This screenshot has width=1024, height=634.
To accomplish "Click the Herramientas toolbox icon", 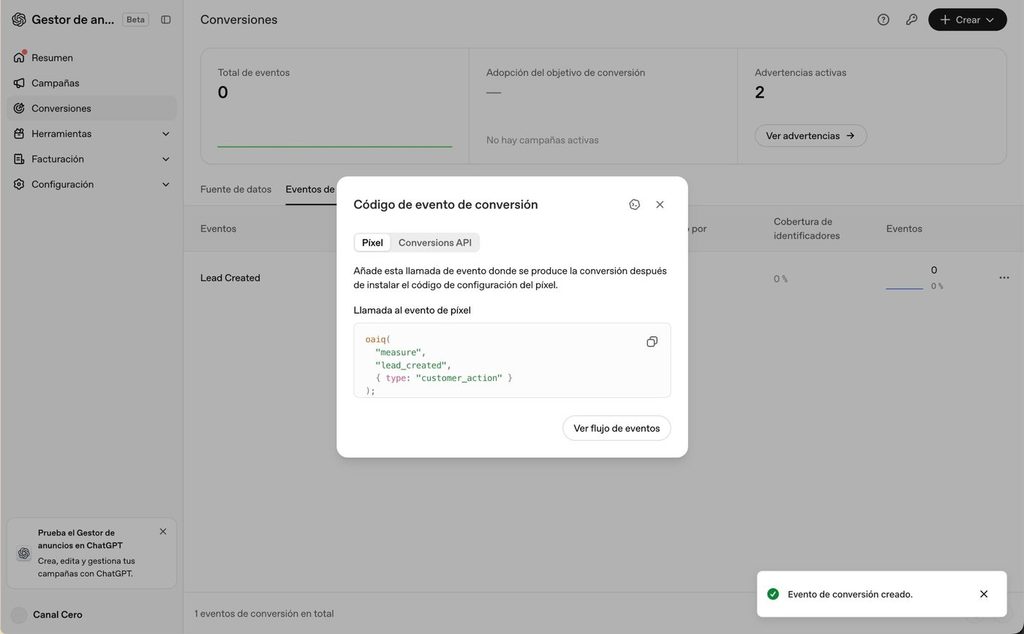I will click(x=19, y=134).
